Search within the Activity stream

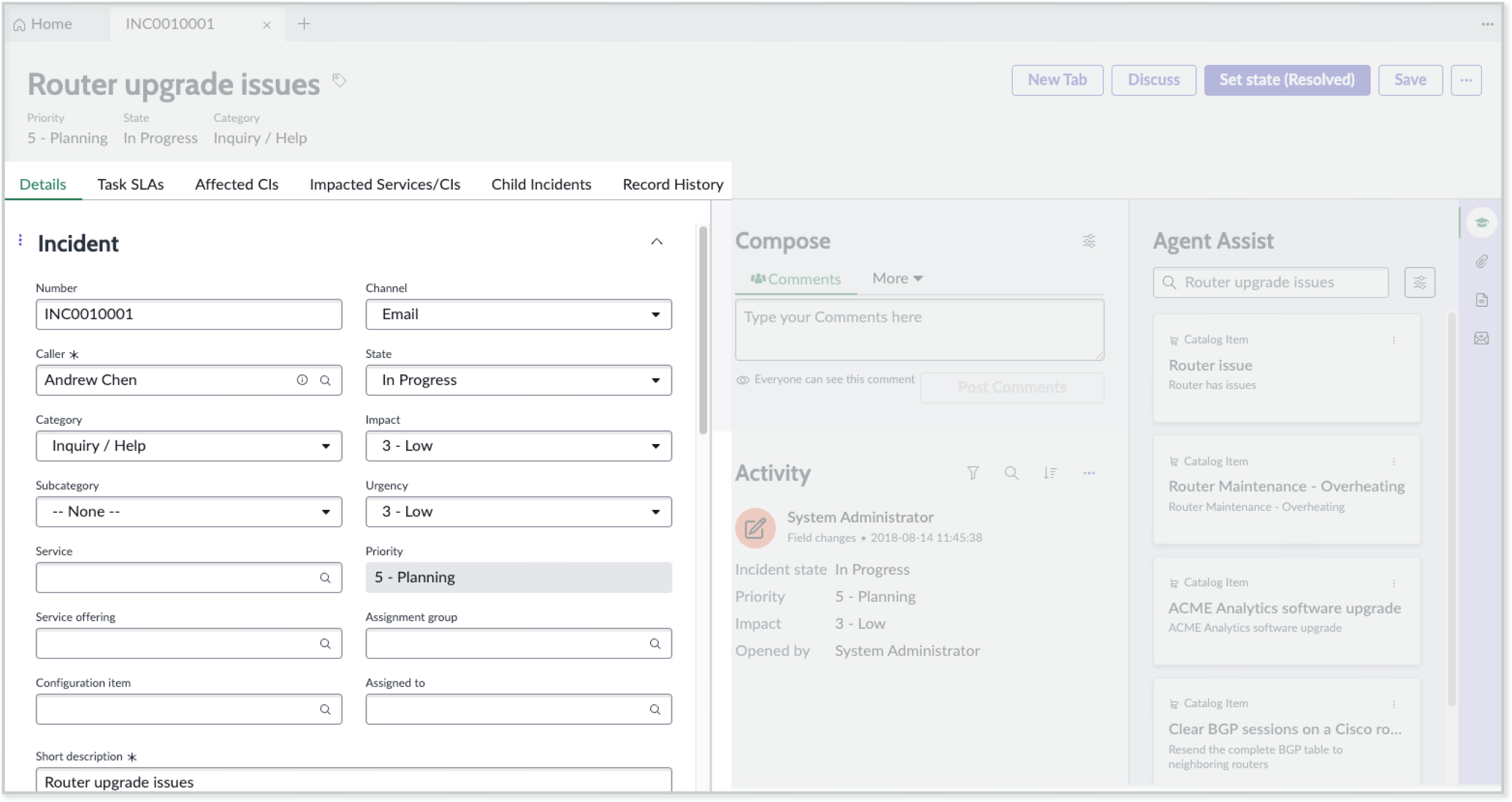[x=1012, y=473]
